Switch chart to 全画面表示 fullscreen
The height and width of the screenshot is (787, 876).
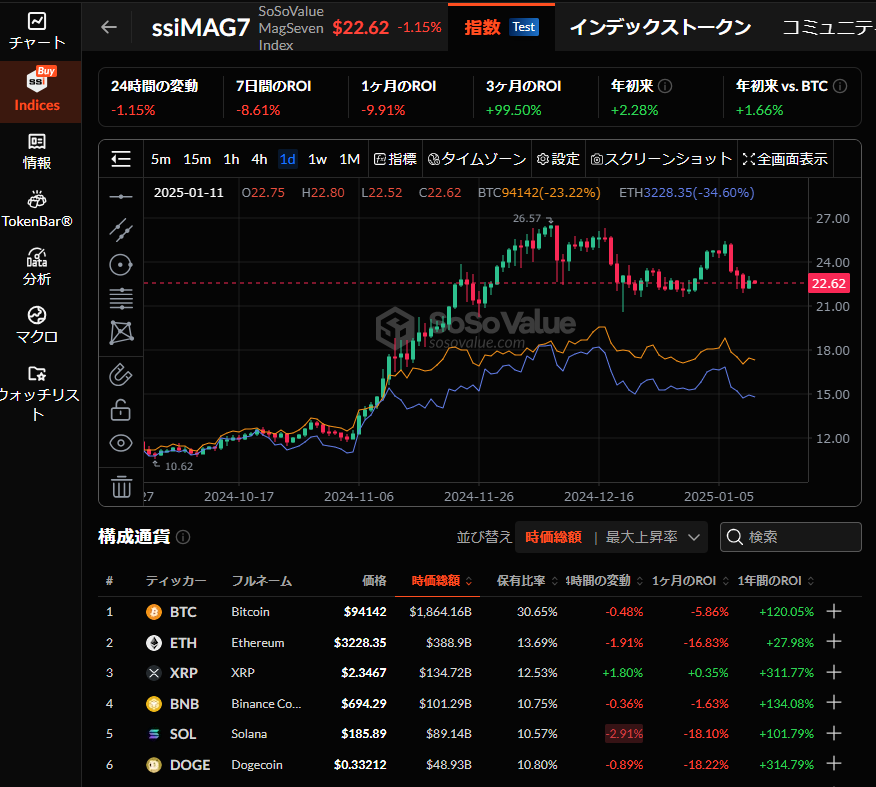point(784,159)
